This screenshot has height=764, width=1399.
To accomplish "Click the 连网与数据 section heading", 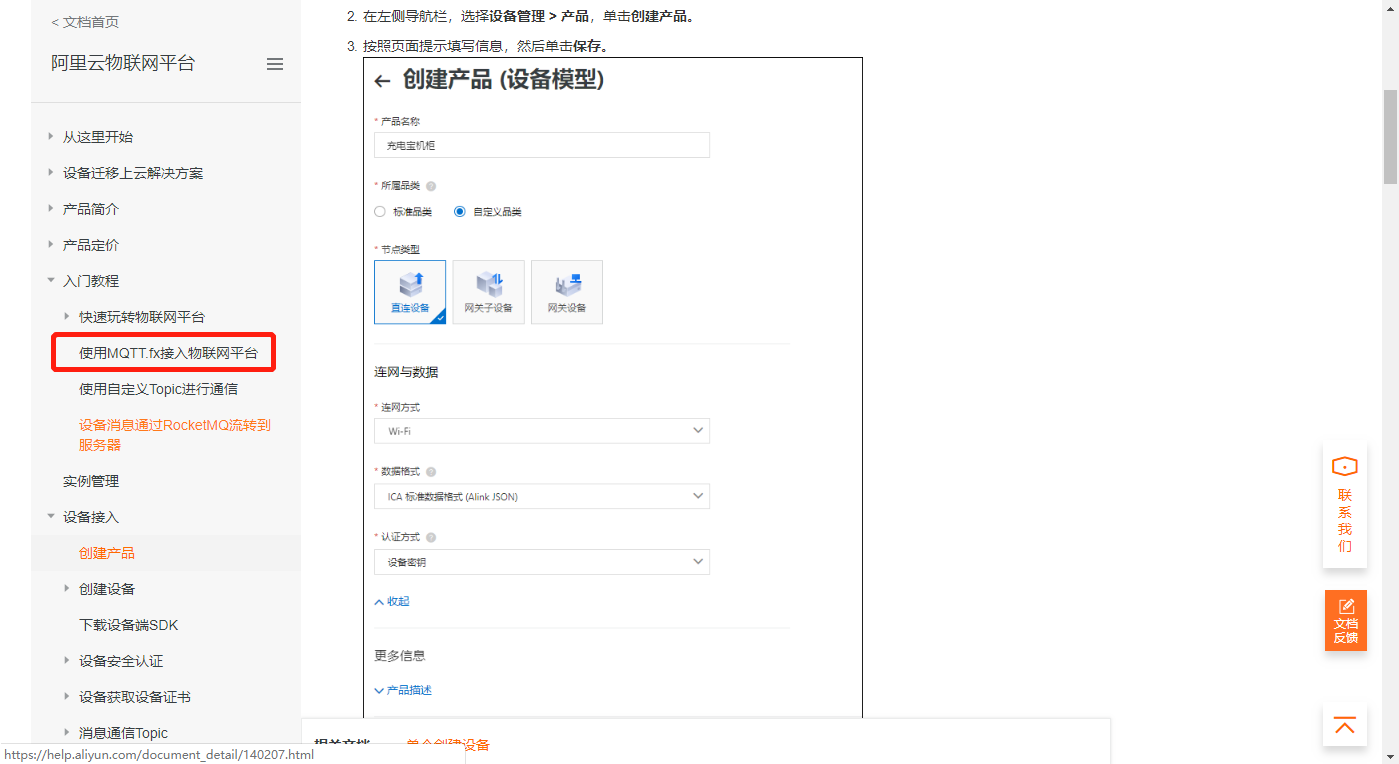I will [406, 372].
